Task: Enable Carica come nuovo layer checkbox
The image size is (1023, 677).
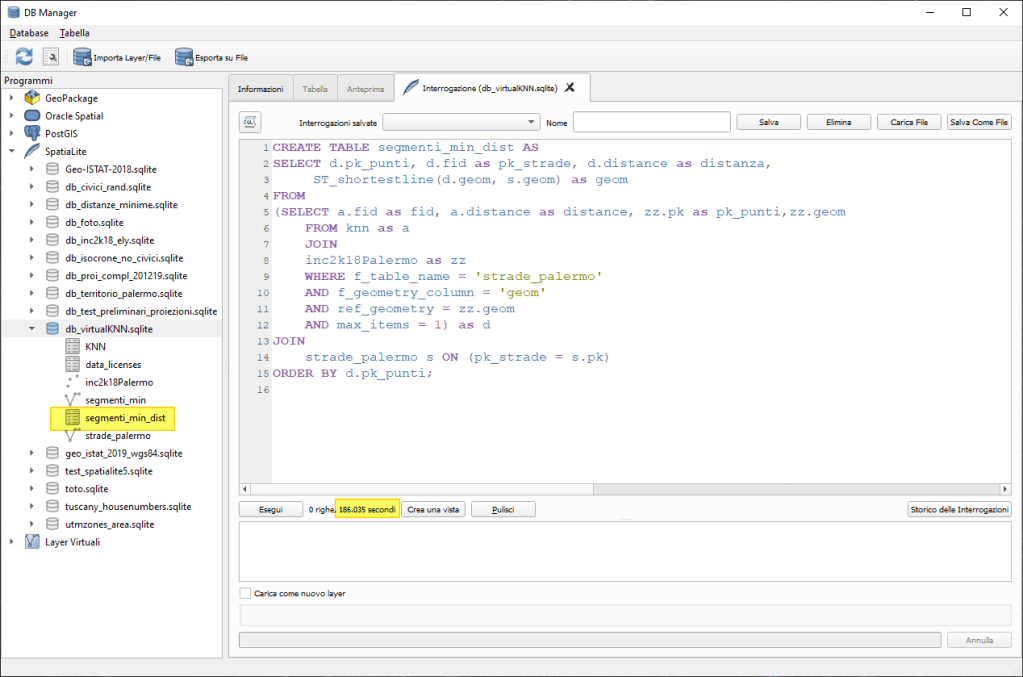Action: point(246,593)
